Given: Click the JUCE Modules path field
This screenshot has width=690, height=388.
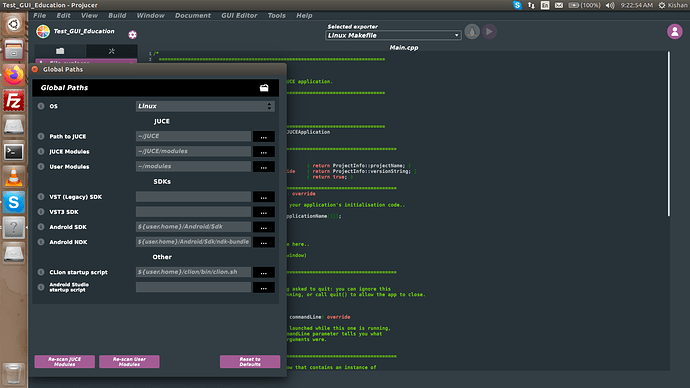Looking at the screenshot, I should click(x=193, y=151).
